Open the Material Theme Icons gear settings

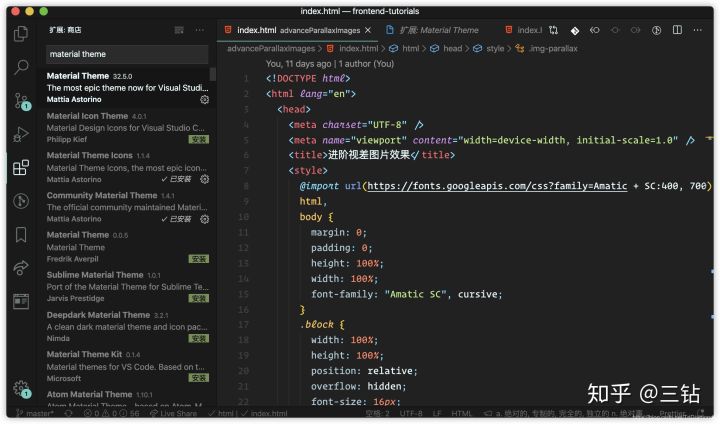point(205,179)
